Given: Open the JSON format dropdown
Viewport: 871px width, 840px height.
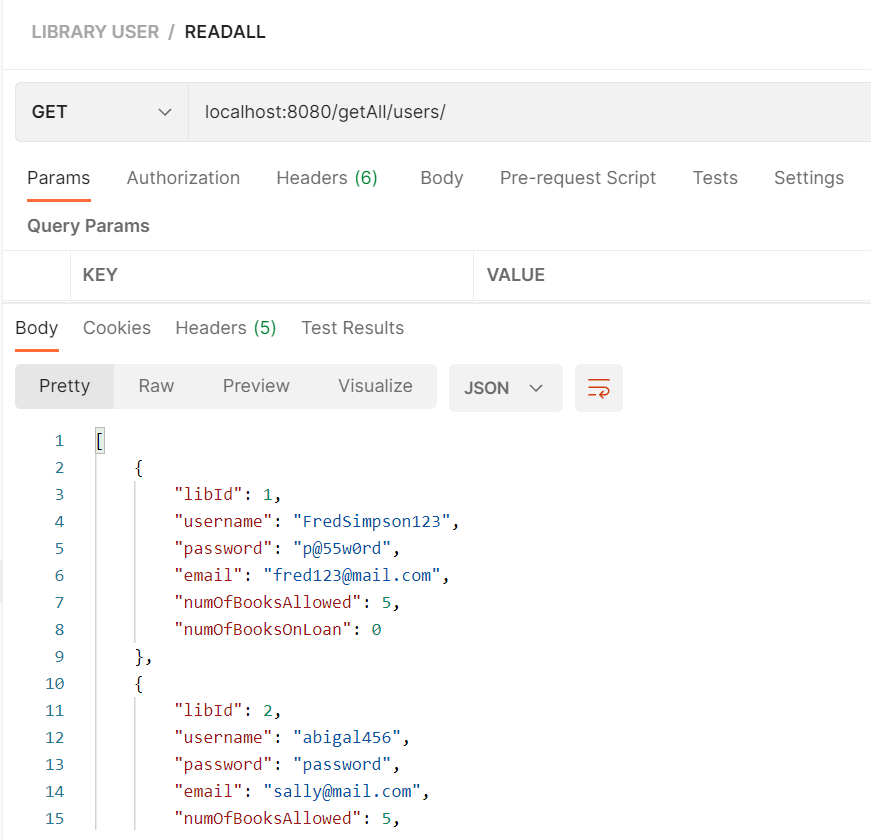Looking at the screenshot, I should point(505,388).
